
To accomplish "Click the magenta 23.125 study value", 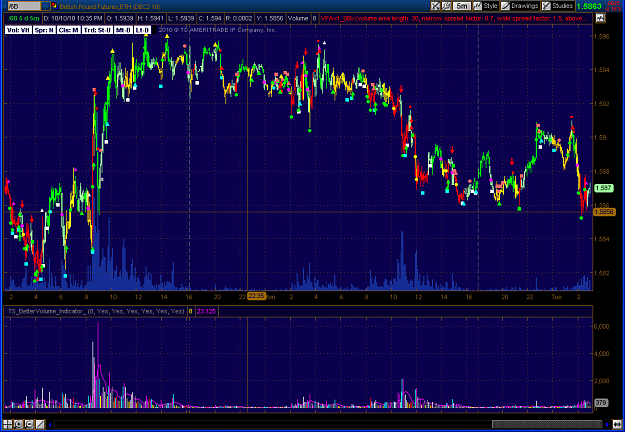I will [x=206, y=311].
